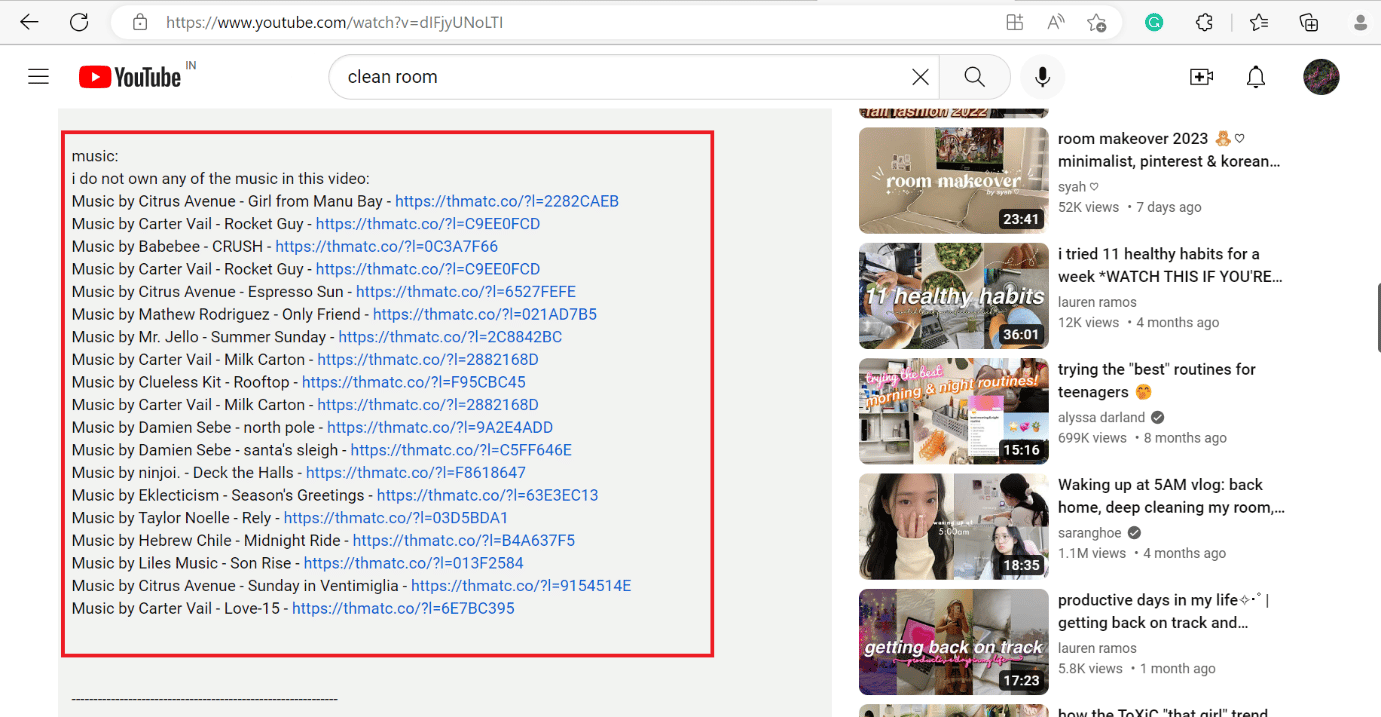Go back using the browser back arrow
Image resolution: width=1381 pixels, height=717 pixels.
(x=29, y=22)
